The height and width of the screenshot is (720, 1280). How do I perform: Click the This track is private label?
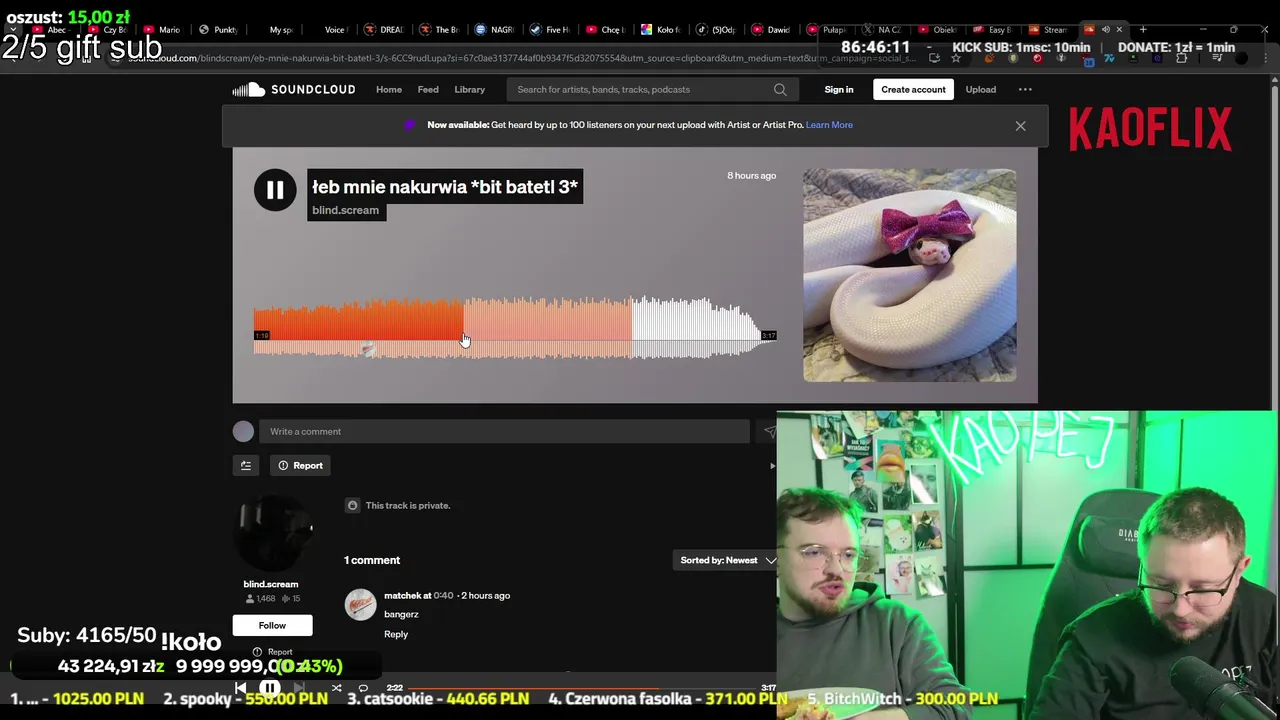point(408,506)
